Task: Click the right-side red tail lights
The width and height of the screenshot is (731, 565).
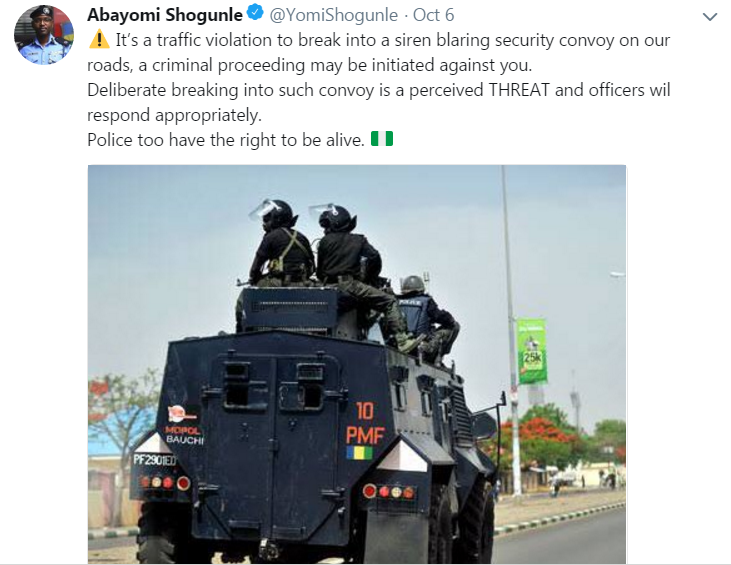Action: [388, 491]
